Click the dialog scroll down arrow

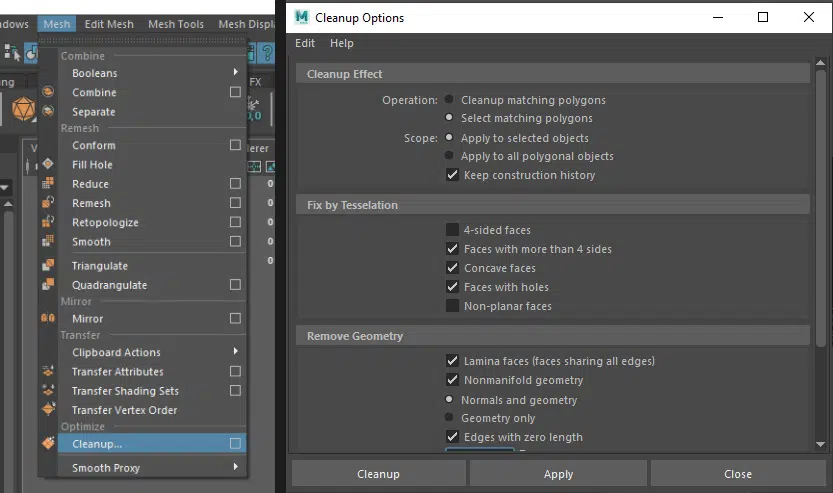820,444
